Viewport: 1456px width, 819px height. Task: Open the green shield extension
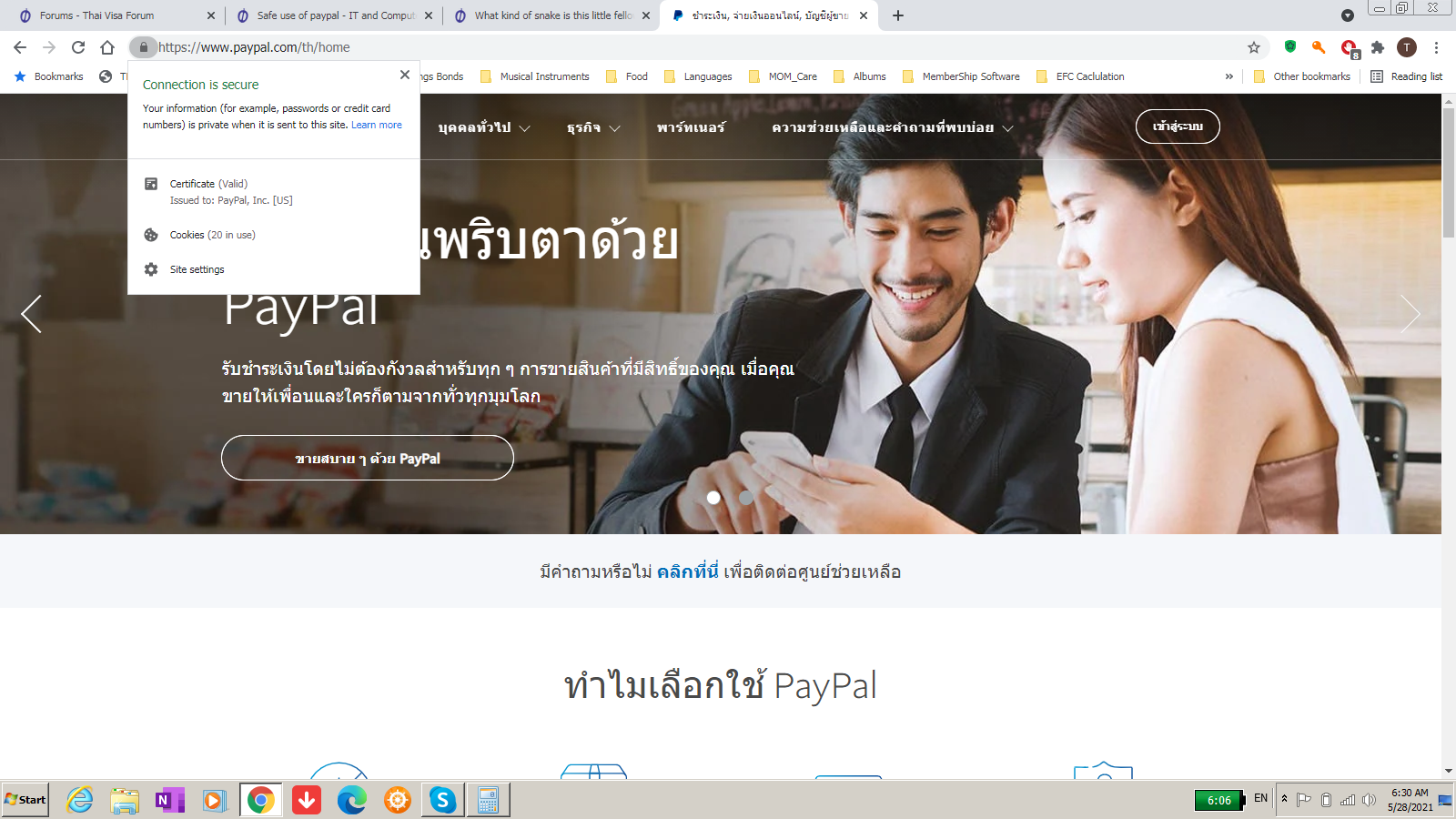tap(1290, 47)
